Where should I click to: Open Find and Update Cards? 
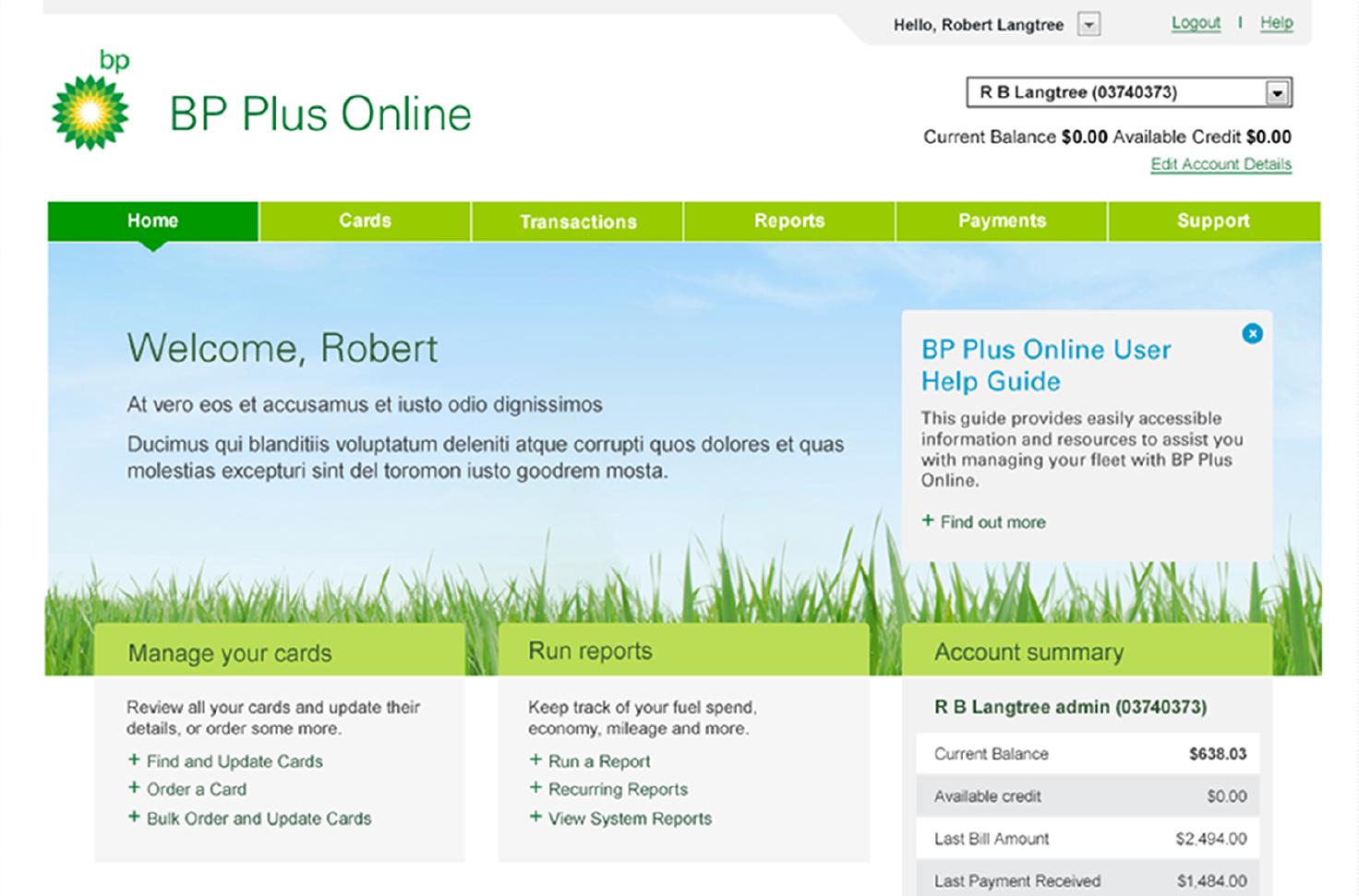225,761
